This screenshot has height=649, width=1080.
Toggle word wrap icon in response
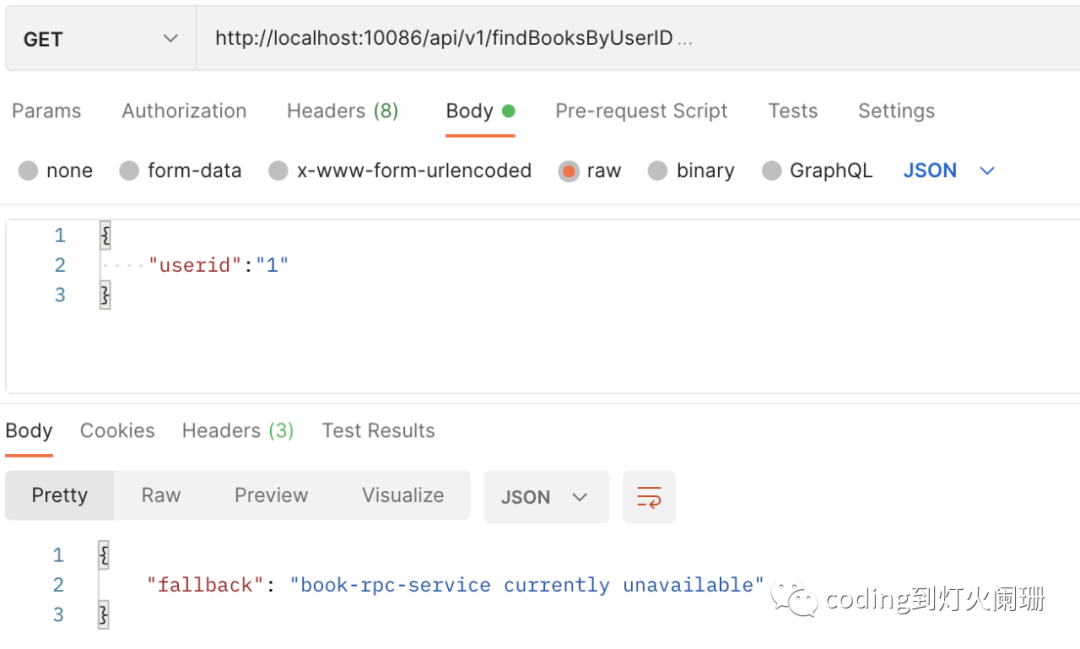click(x=649, y=497)
